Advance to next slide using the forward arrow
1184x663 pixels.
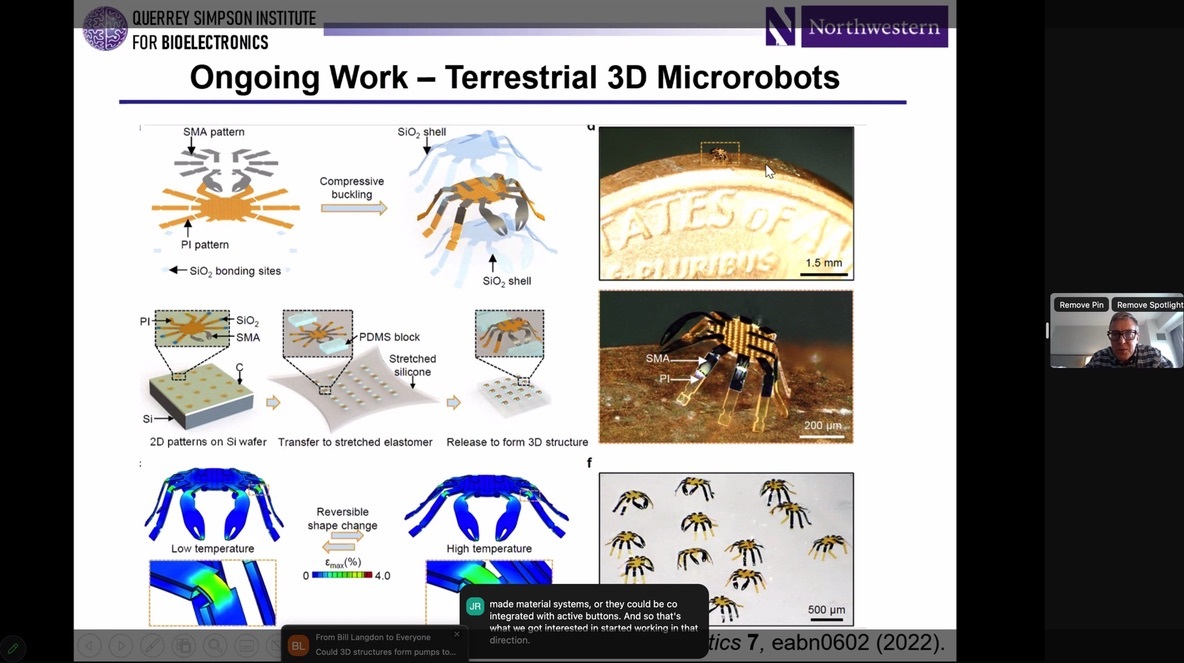[x=120, y=646]
